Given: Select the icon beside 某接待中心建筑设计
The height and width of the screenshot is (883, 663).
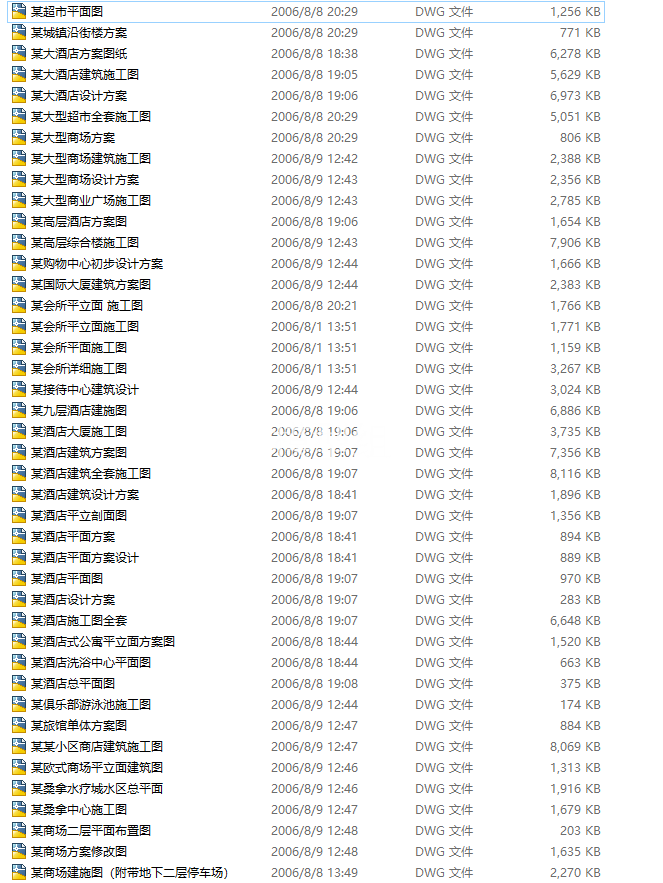Looking at the screenshot, I should (x=19, y=390).
